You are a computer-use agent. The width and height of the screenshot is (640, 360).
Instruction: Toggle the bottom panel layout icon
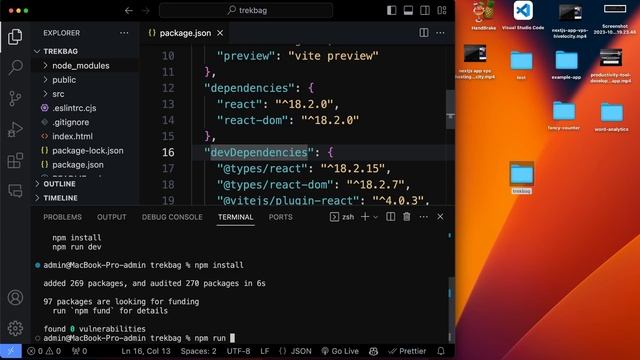tap(408, 10)
